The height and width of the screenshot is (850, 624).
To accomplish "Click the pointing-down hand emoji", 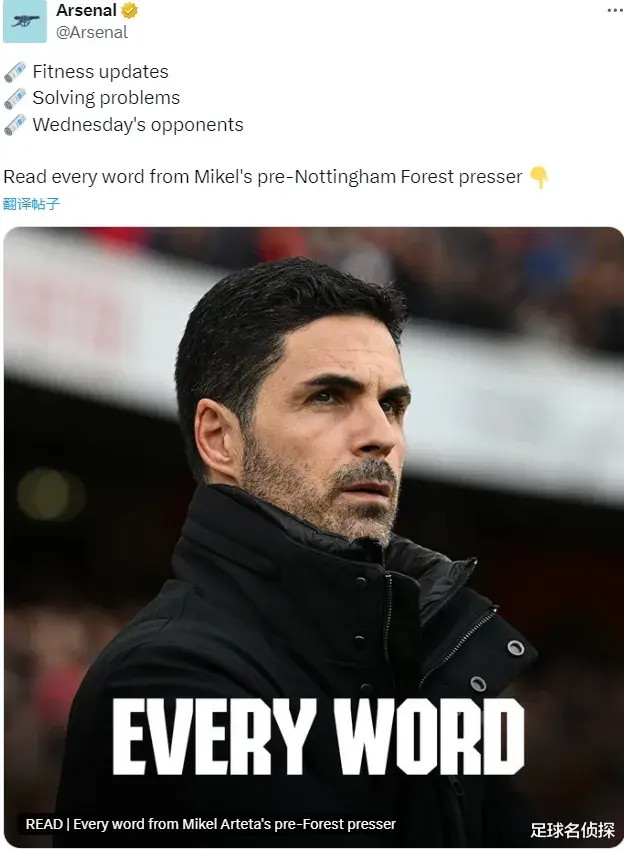I will click(538, 177).
